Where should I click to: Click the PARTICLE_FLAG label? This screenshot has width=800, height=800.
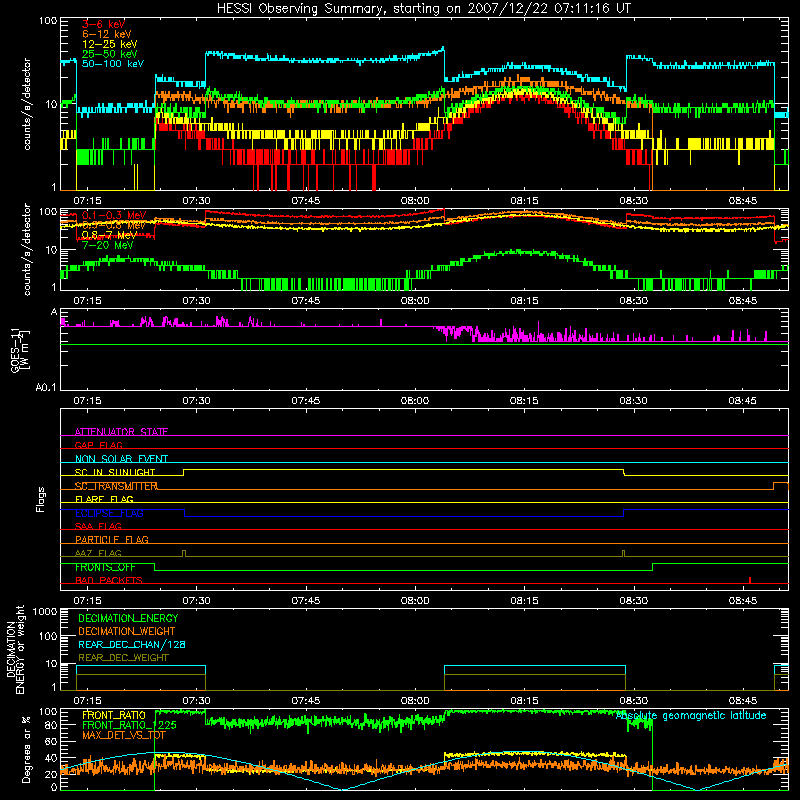[x=112, y=539]
